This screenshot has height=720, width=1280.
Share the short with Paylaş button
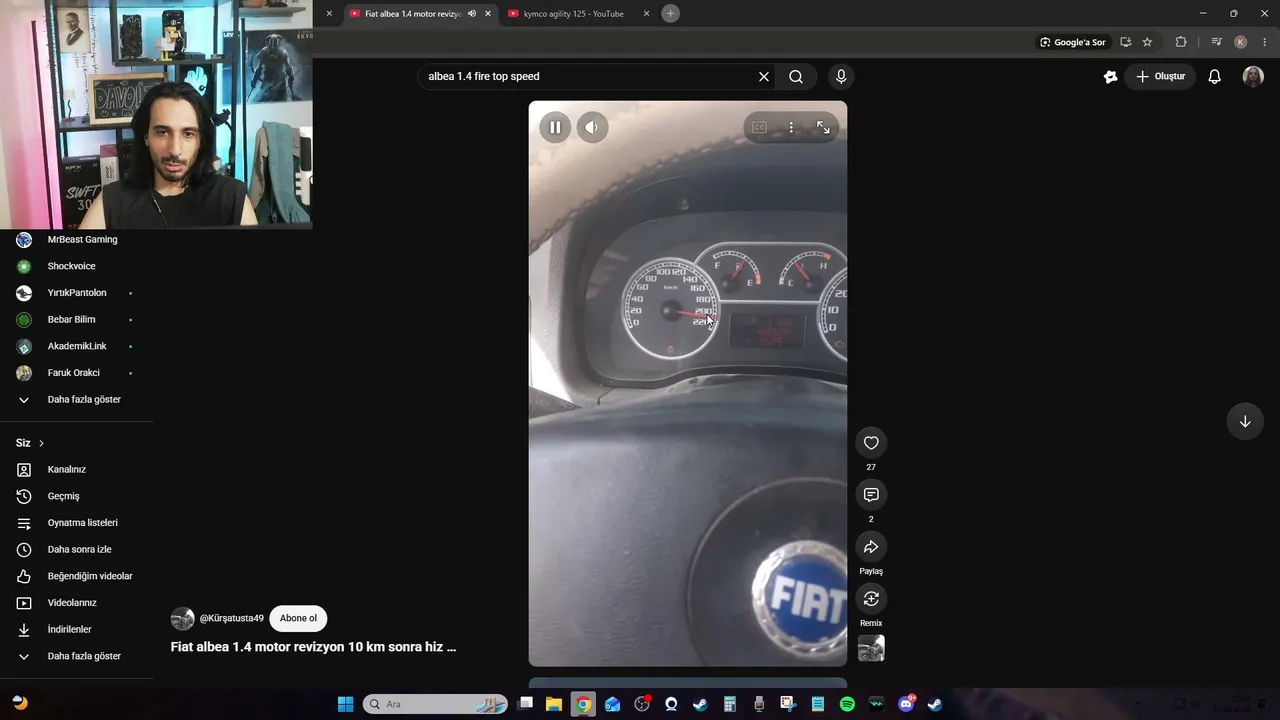[x=871, y=547]
